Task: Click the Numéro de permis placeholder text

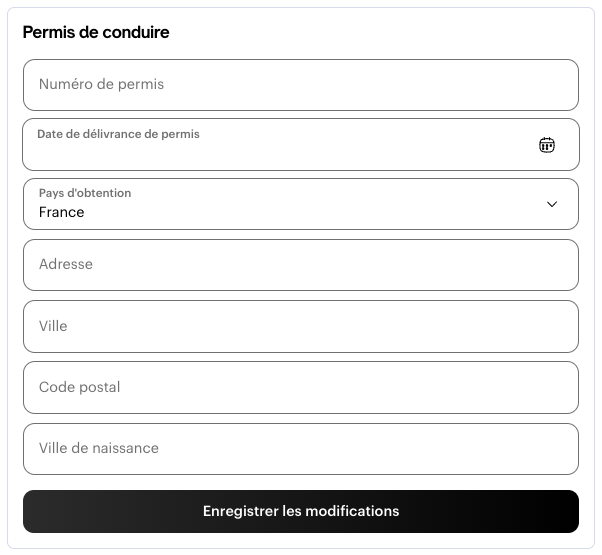Action: [101, 84]
